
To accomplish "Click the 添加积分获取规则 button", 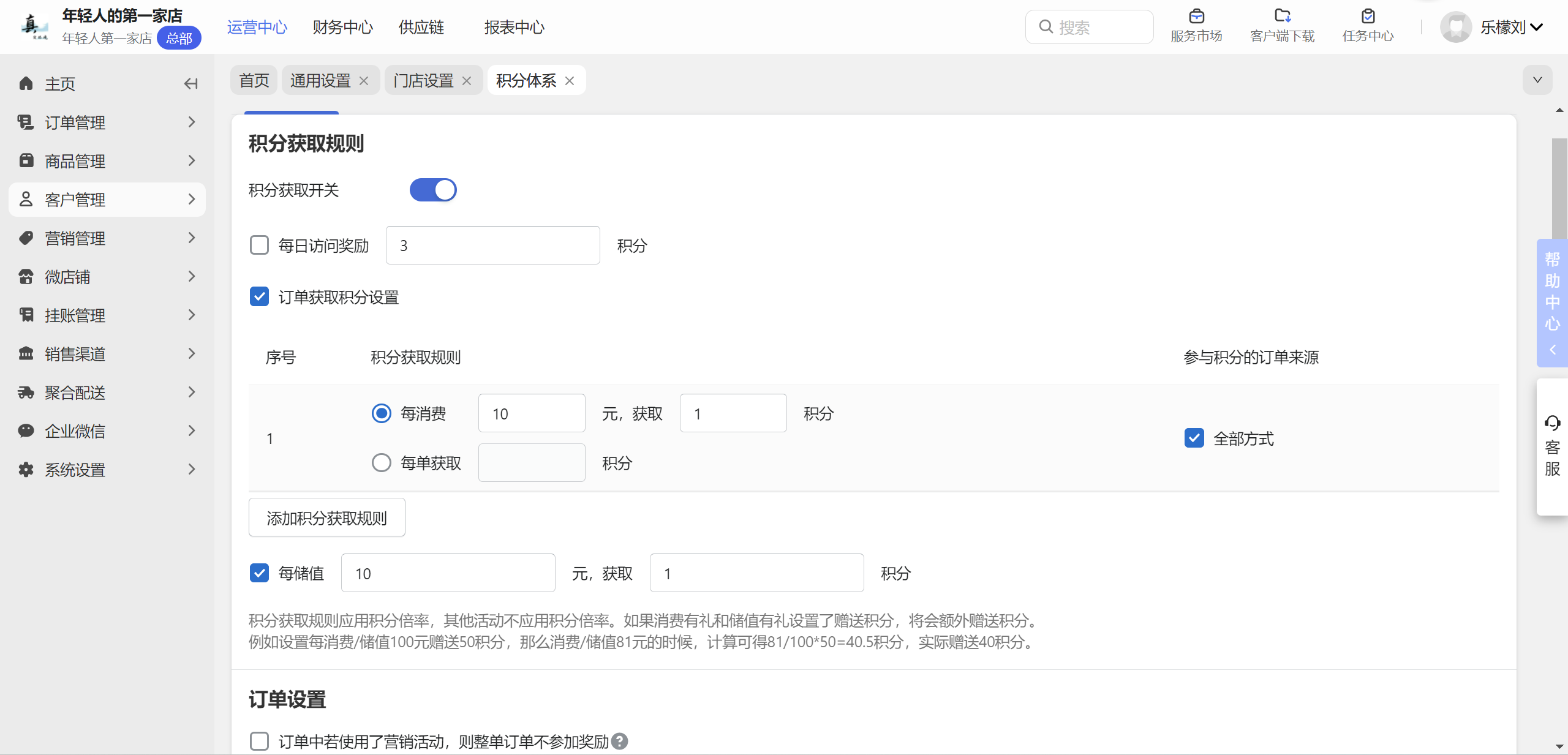I will [326, 518].
